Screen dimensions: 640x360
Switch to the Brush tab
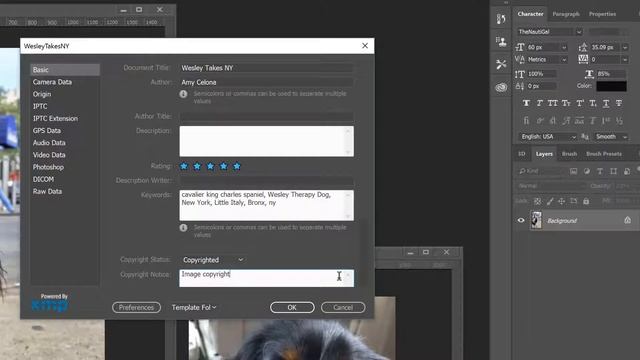[569, 154]
